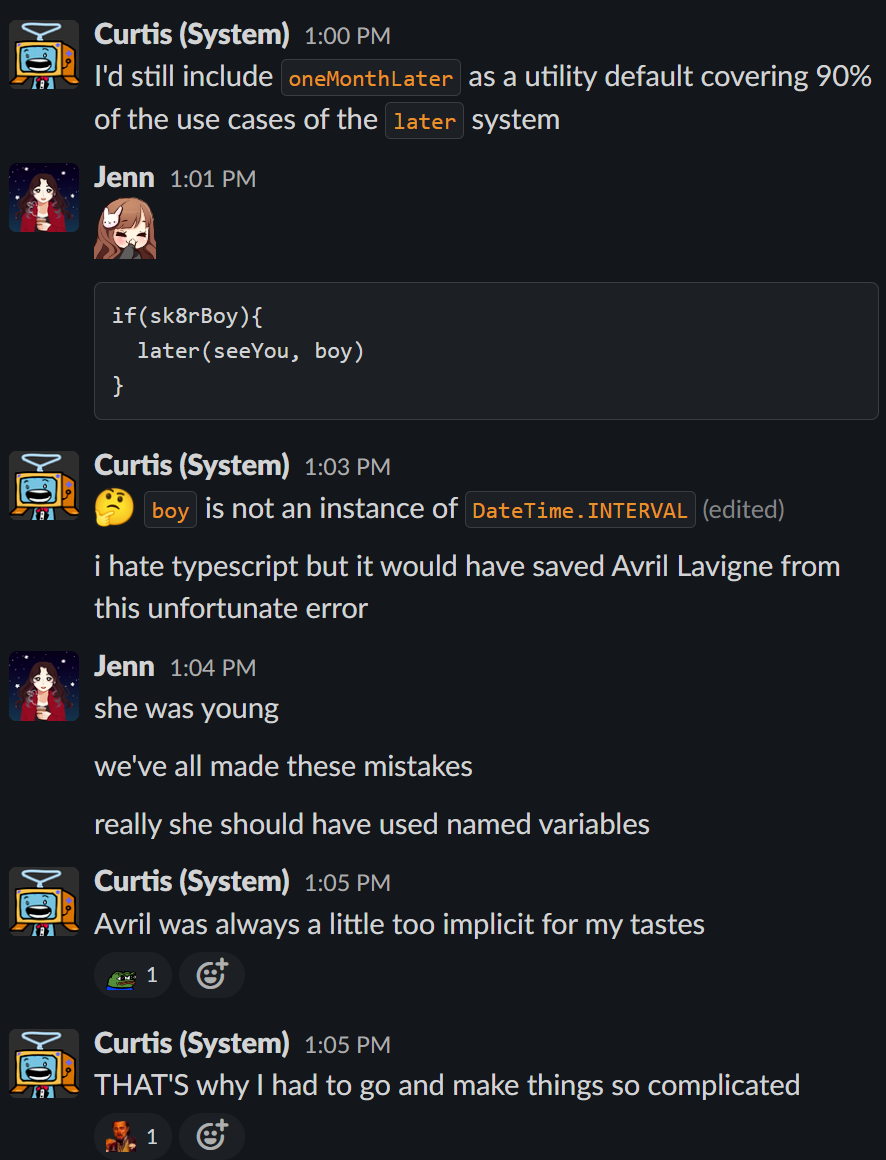The image size is (886, 1160).
Task: Add reaction to Avril implicit message
Action: tap(212, 975)
